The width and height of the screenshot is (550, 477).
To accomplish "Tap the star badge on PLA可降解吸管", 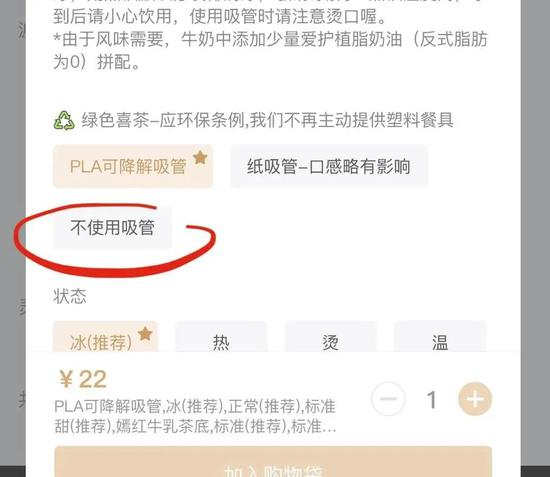I will tap(200, 157).
